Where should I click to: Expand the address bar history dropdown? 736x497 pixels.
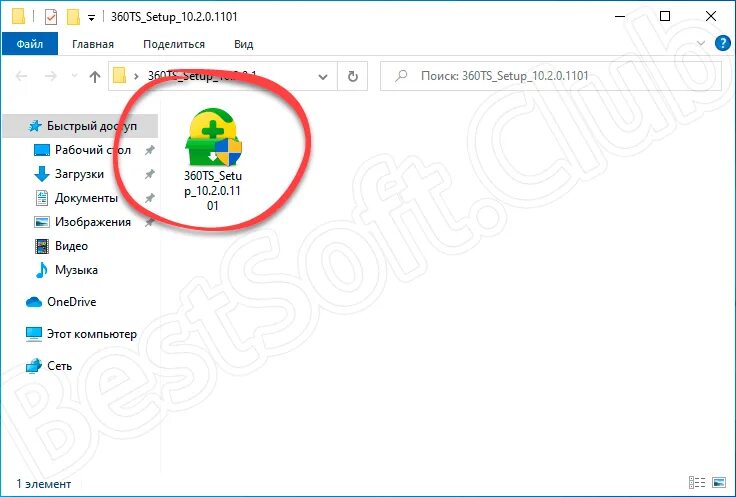click(323, 76)
